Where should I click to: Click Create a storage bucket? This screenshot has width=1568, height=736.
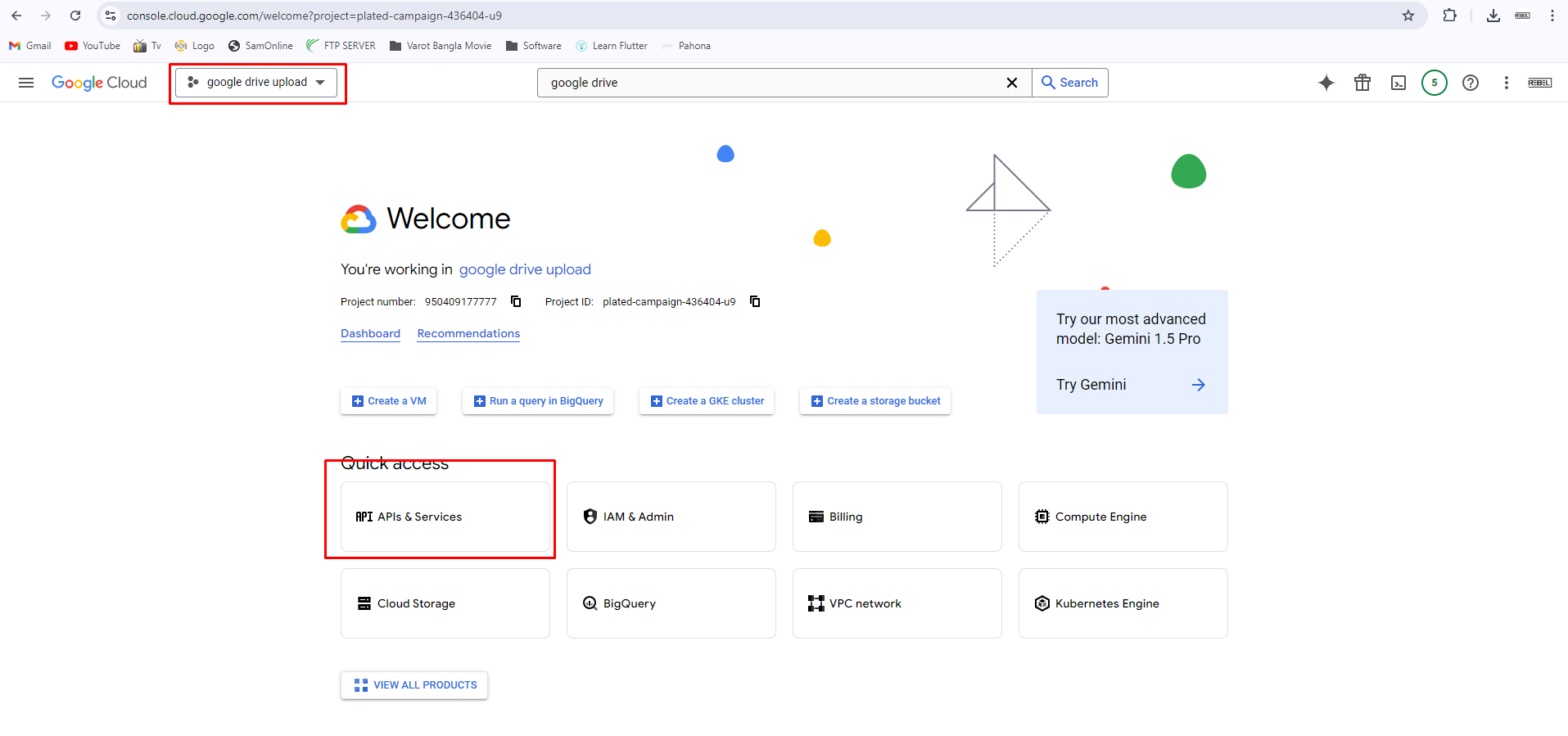coord(875,401)
